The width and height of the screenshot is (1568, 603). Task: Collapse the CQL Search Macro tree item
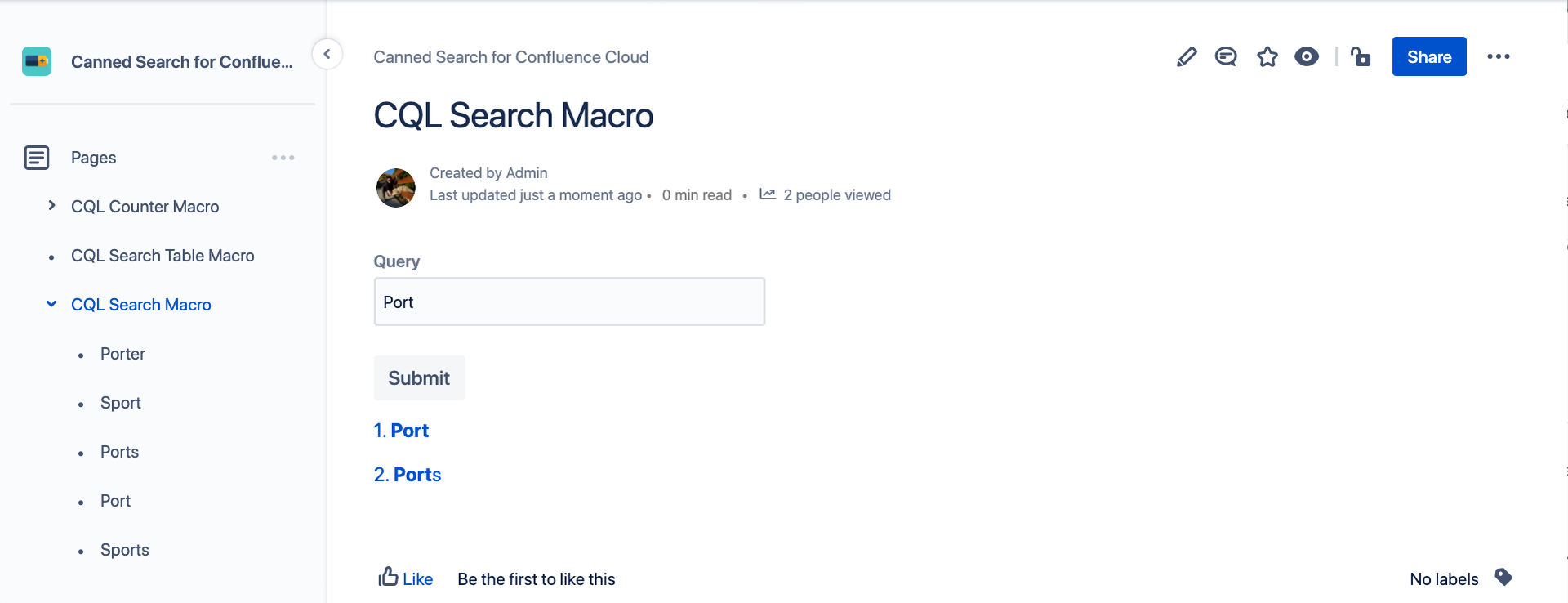point(51,304)
